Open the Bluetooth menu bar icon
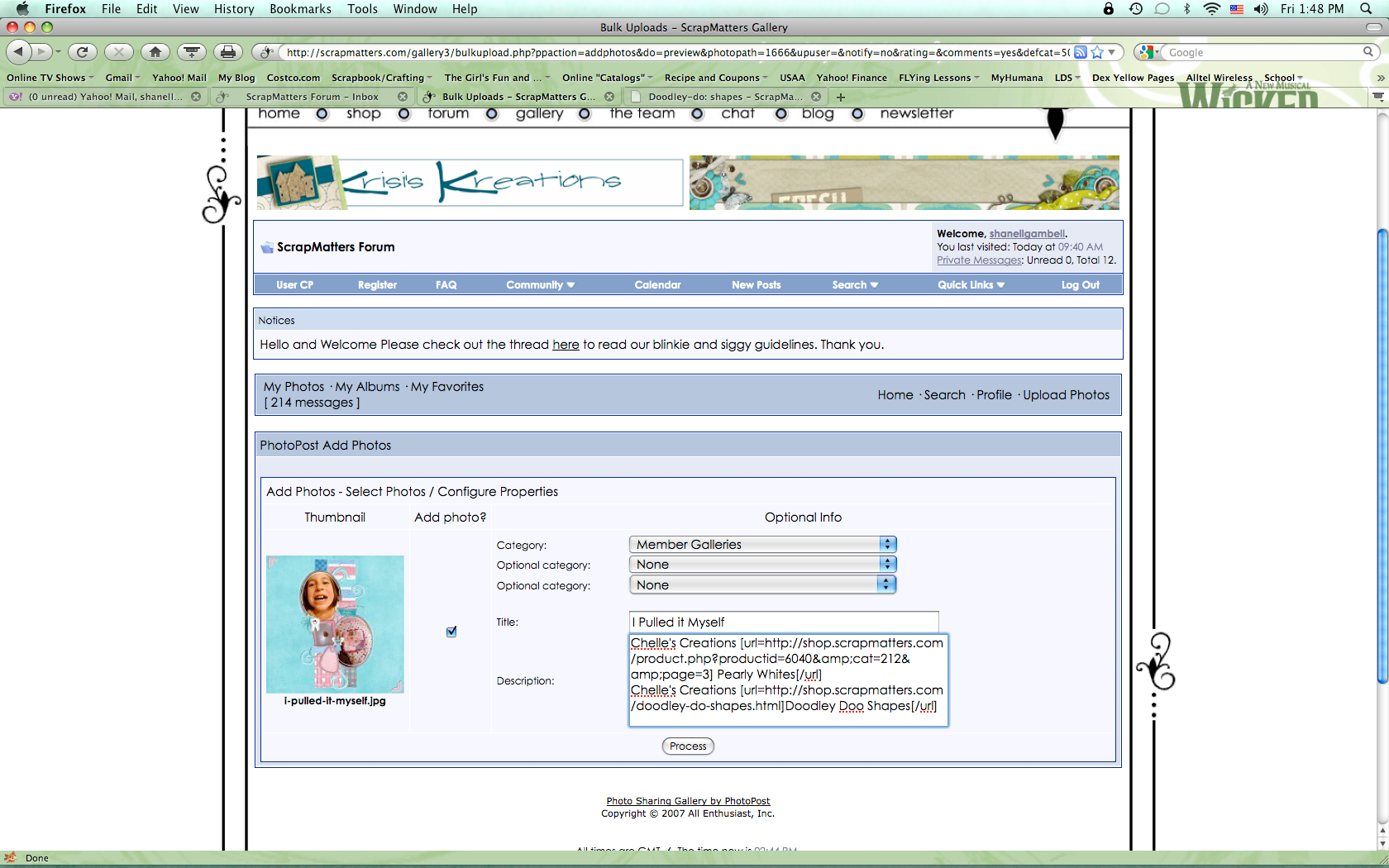This screenshot has height=868, width=1389. pos(1186,9)
